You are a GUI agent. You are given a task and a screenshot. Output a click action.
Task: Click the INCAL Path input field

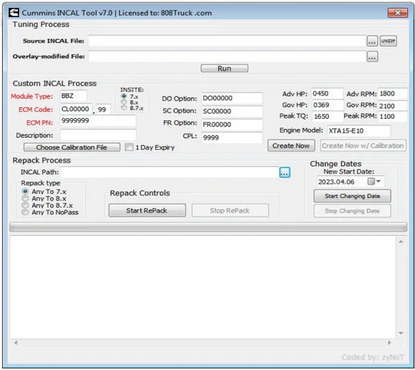coord(169,172)
